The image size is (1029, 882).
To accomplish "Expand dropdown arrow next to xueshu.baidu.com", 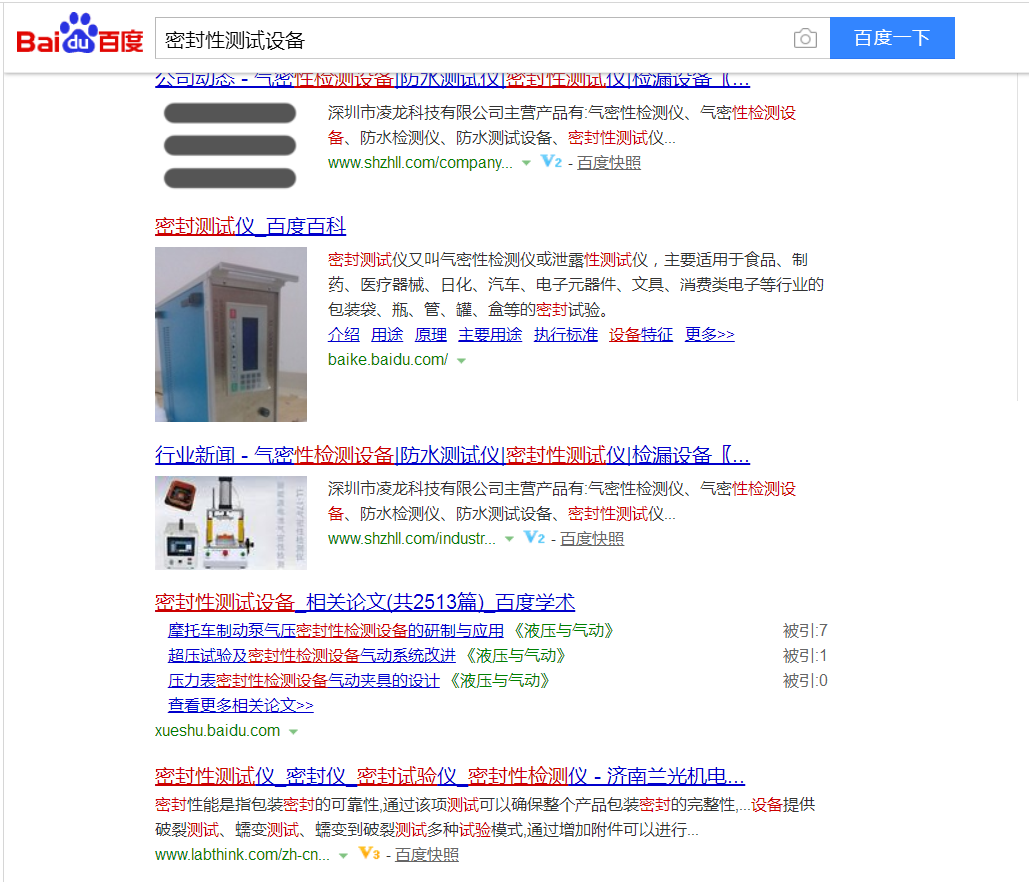I will (x=293, y=732).
